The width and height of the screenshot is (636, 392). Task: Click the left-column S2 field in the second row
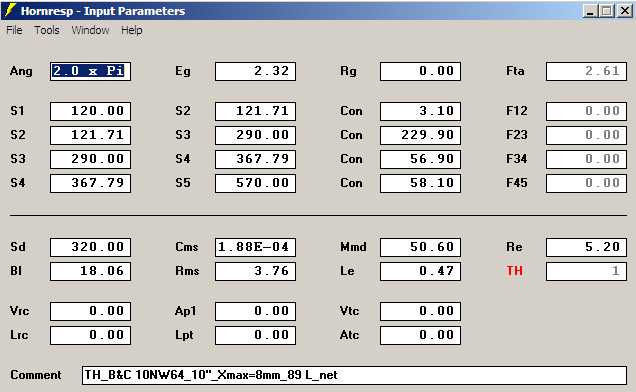pos(90,135)
